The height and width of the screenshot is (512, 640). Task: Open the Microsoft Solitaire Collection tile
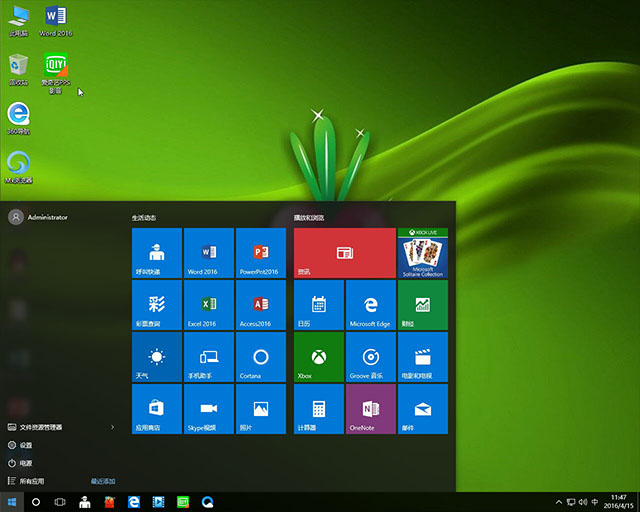point(422,253)
